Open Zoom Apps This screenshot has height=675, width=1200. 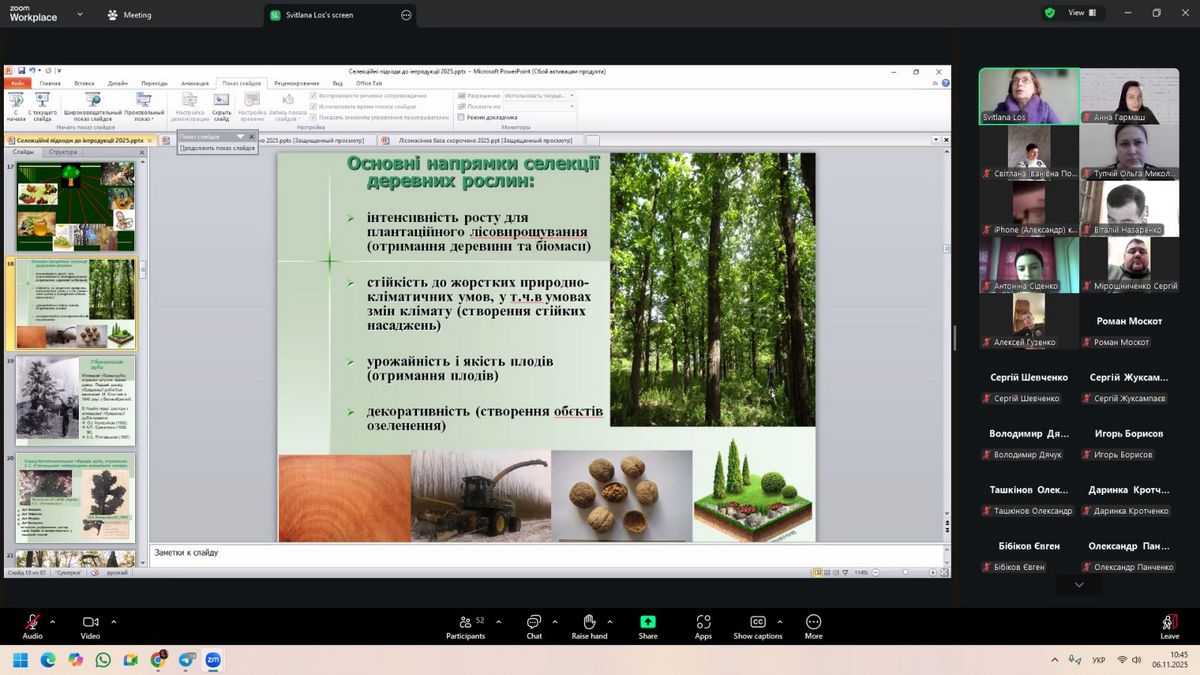coord(703,622)
